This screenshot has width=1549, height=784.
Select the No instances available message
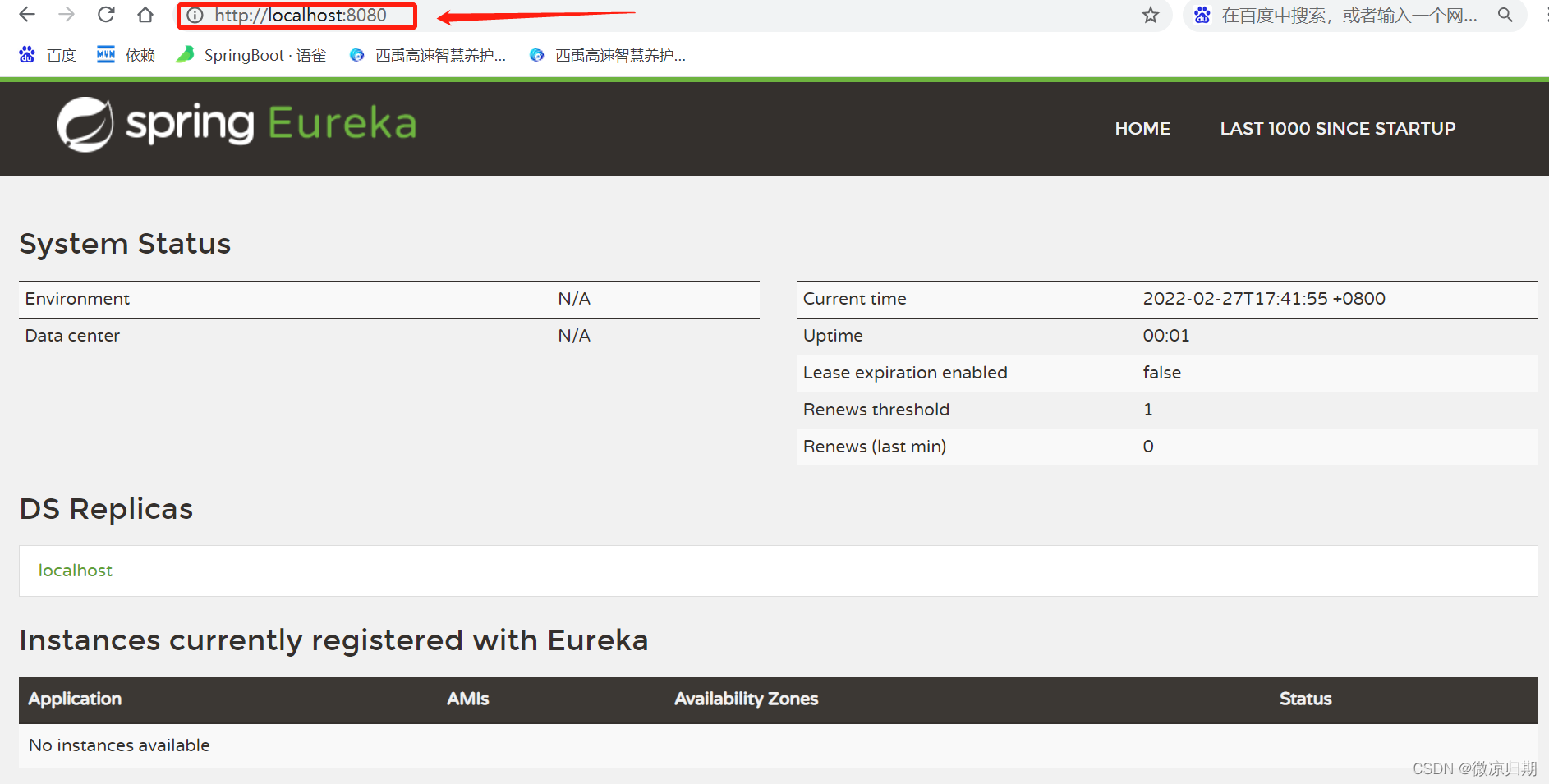(119, 745)
